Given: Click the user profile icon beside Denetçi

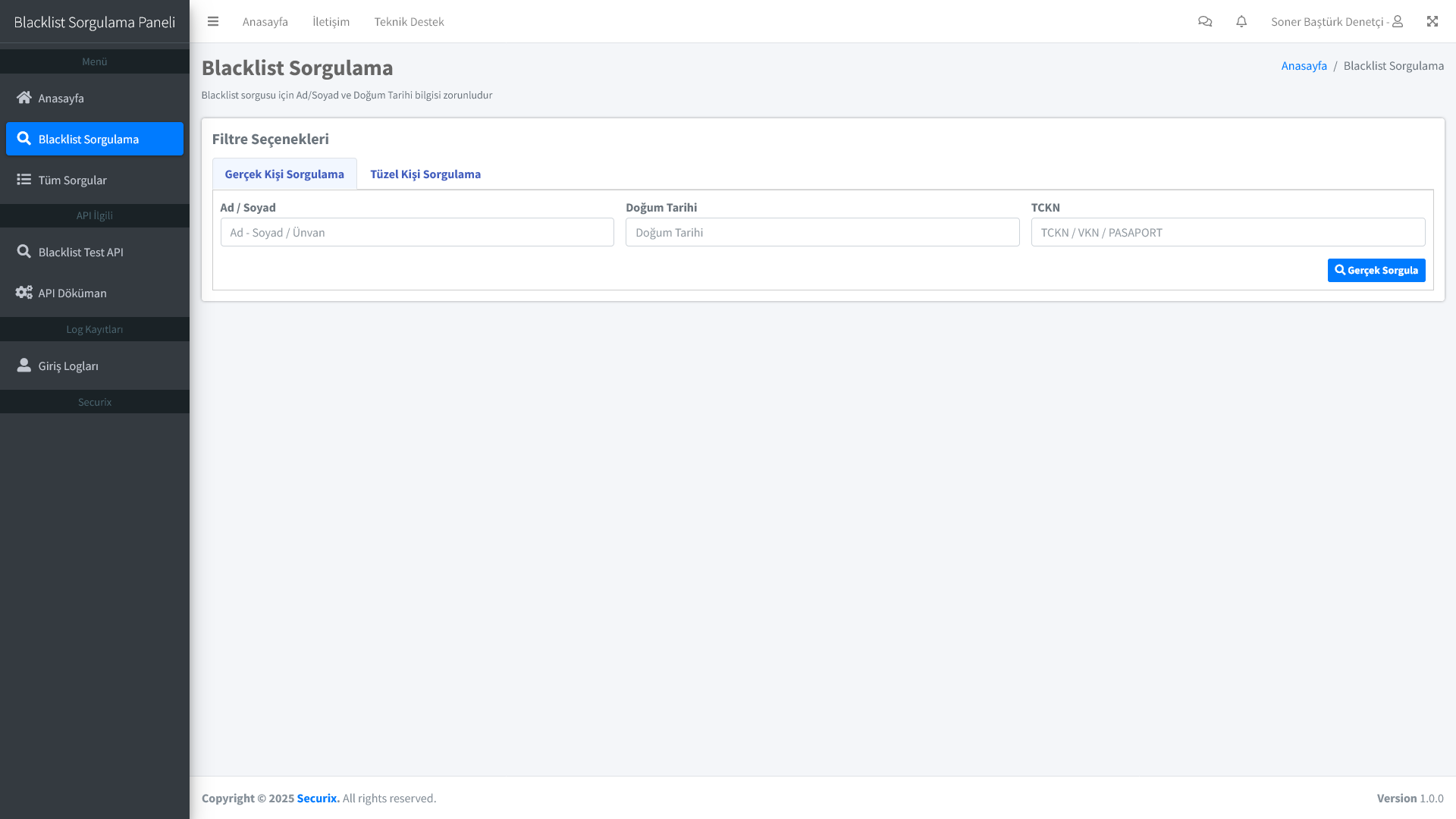Looking at the screenshot, I should [x=1398, y=21].
